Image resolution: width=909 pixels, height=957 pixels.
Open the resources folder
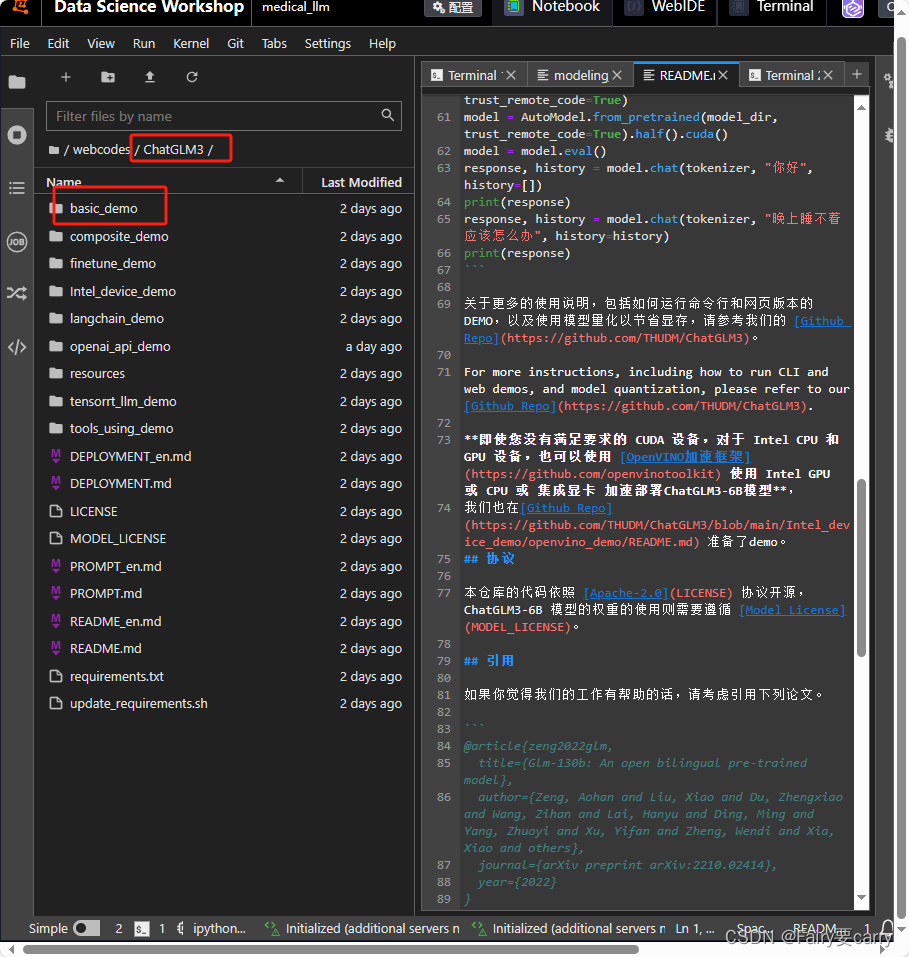[223, 374]
